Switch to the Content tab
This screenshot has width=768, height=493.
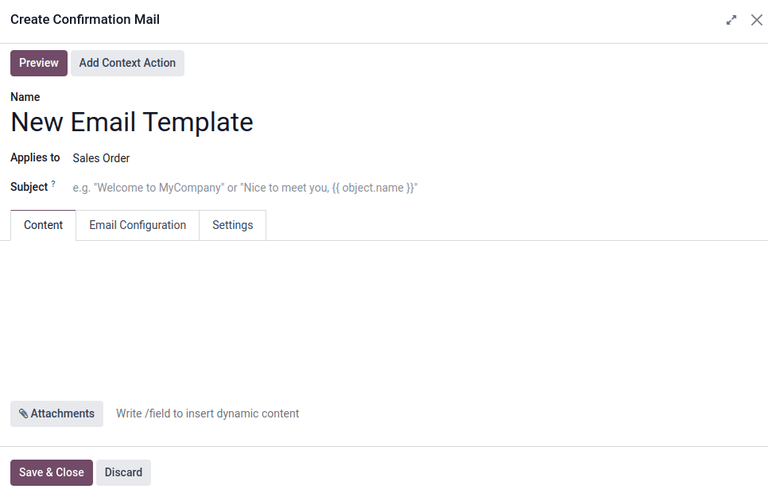(43, 225)
